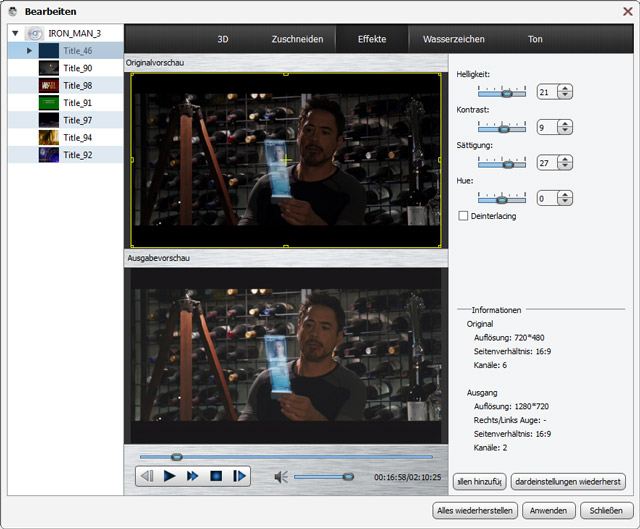Decrease Helligkeit with the down arrow
The image size is (640, 529).
565,95
